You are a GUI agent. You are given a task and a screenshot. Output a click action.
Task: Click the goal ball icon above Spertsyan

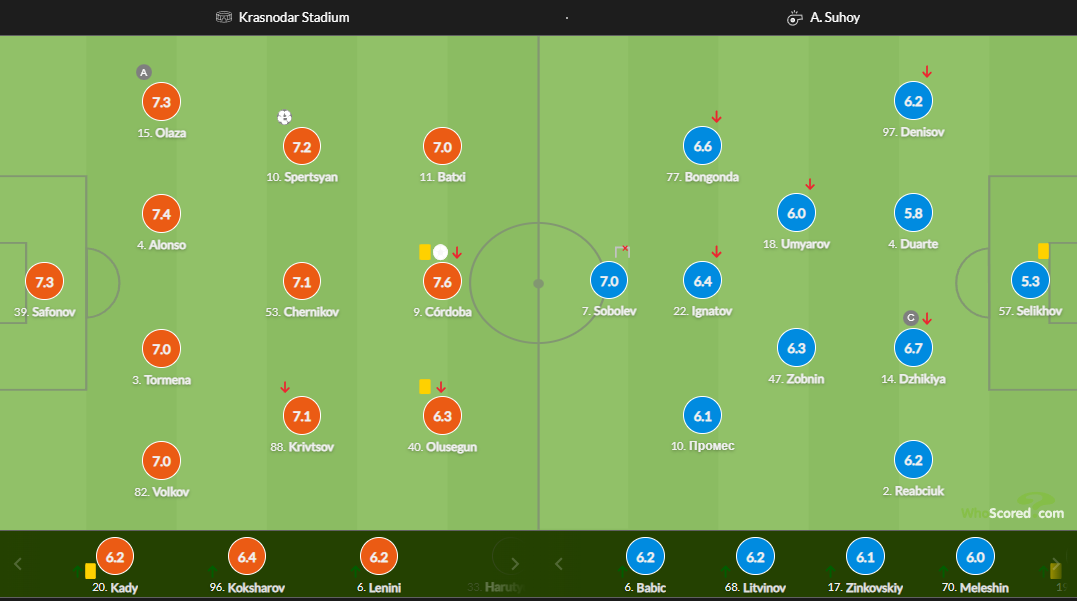(x=284, y=117)
